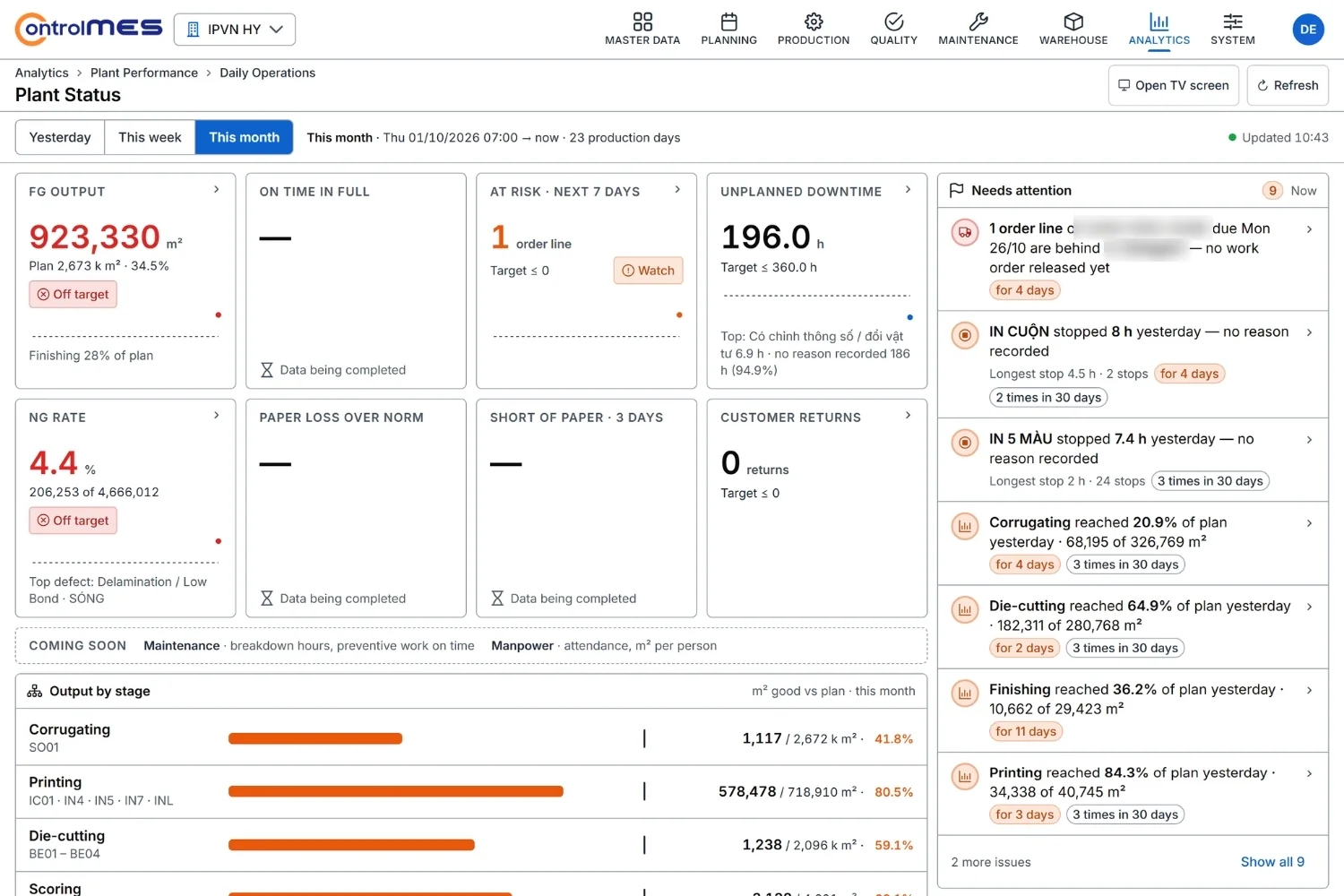Click the Show all 9 link
The width and height of the screenshot is (1344, 896).
point(1272,862)
